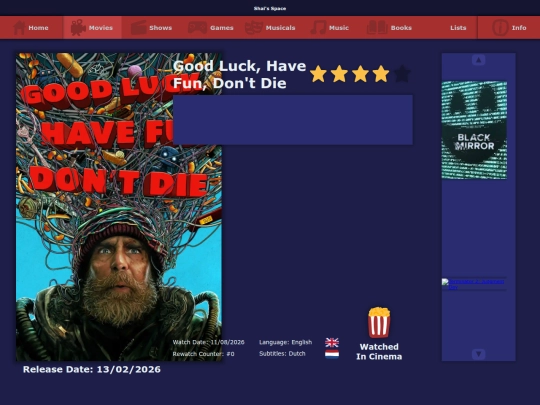Click the house icon for Home

click(x=19, y=28)
